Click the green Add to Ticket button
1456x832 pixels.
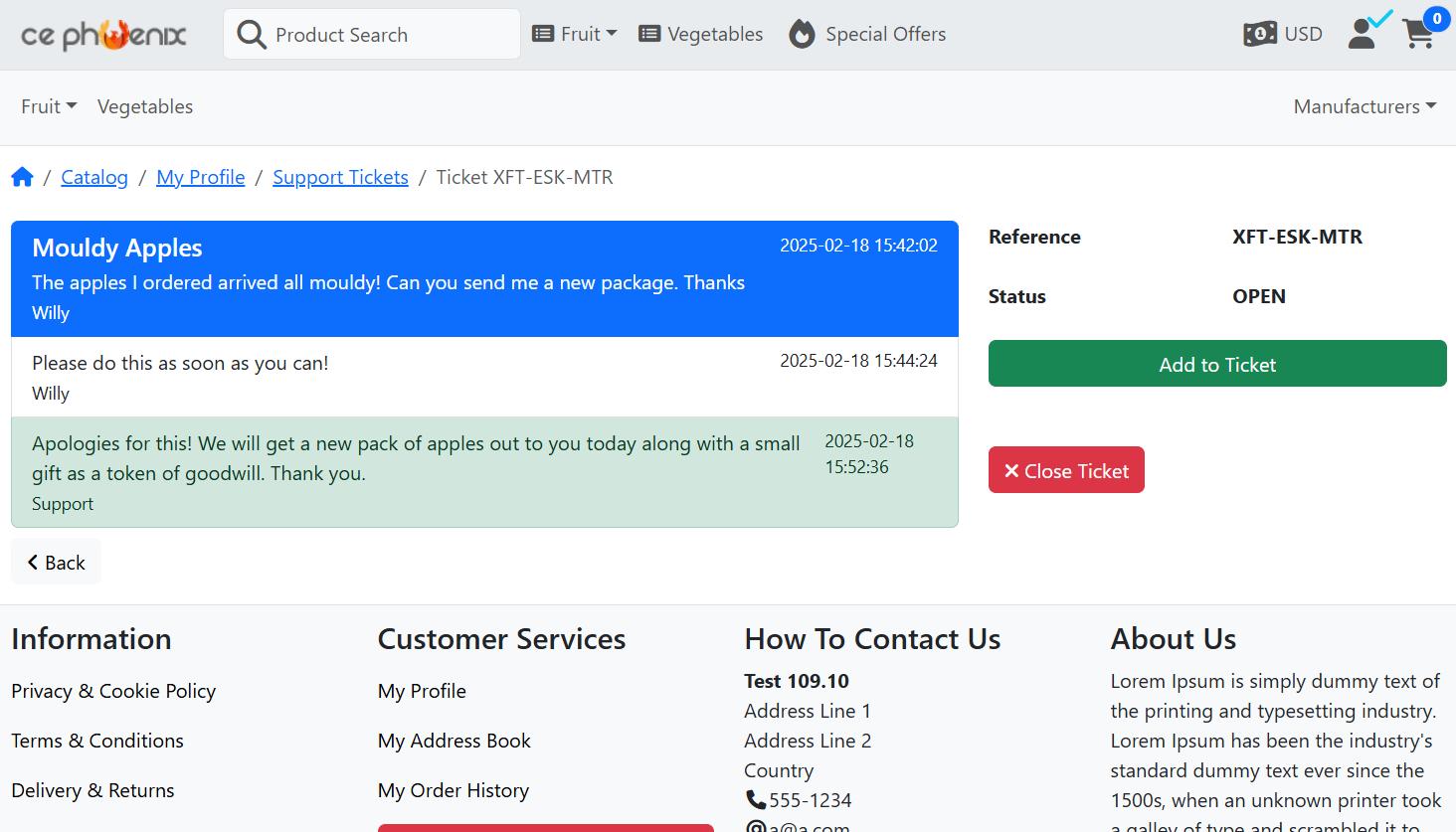tap(1217, 364)
